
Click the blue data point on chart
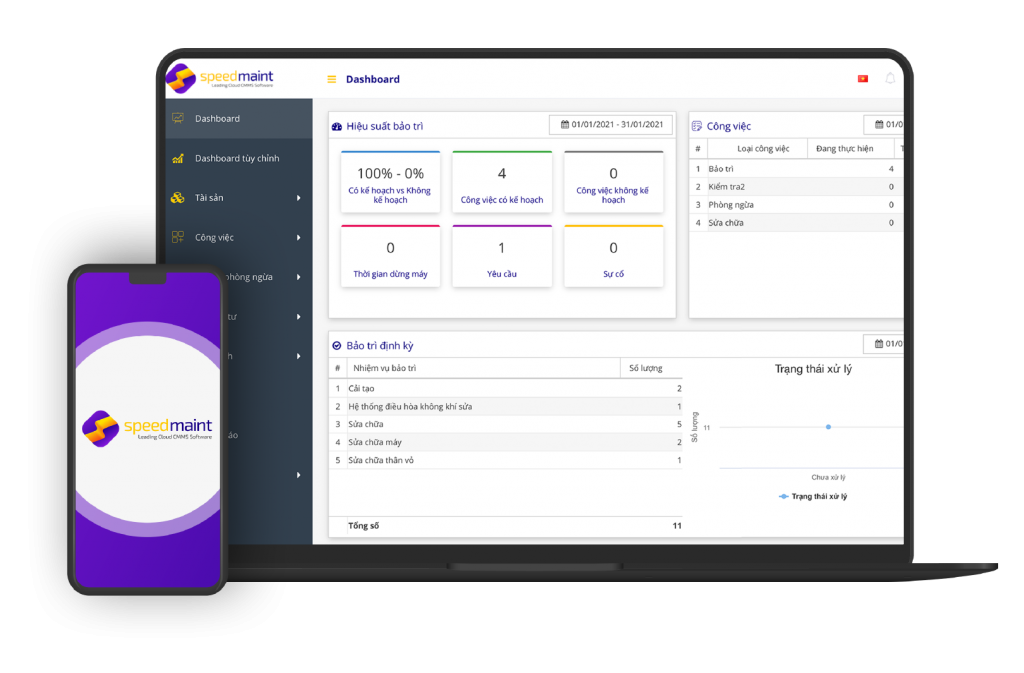click(x=828, y=427)
